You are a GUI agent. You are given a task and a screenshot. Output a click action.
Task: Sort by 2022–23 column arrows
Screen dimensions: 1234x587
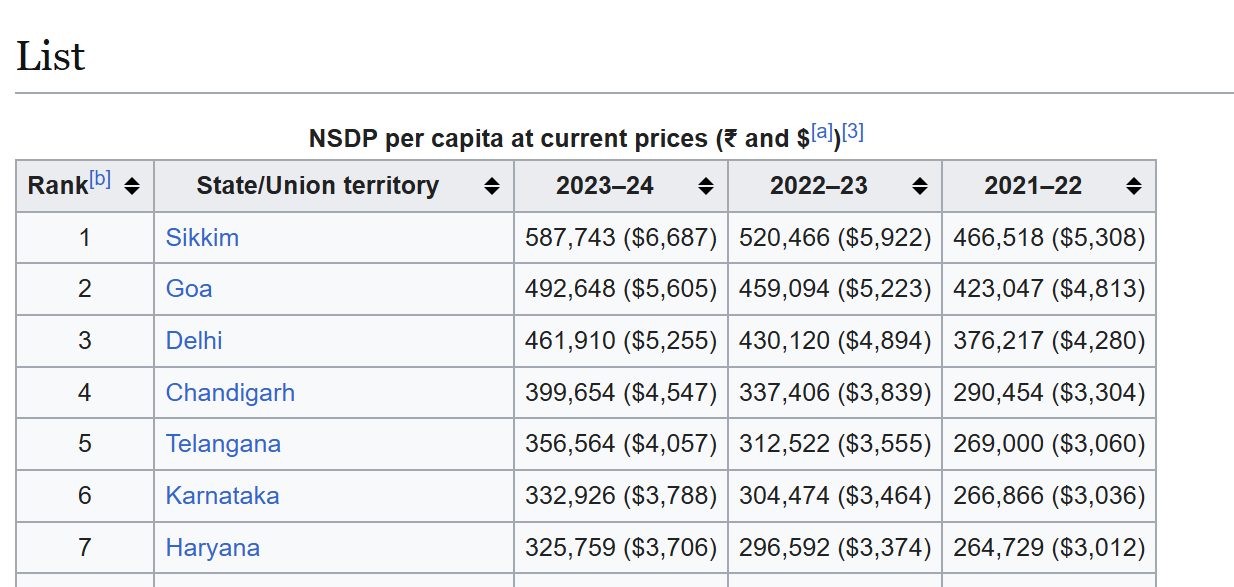tap(920, 186)
